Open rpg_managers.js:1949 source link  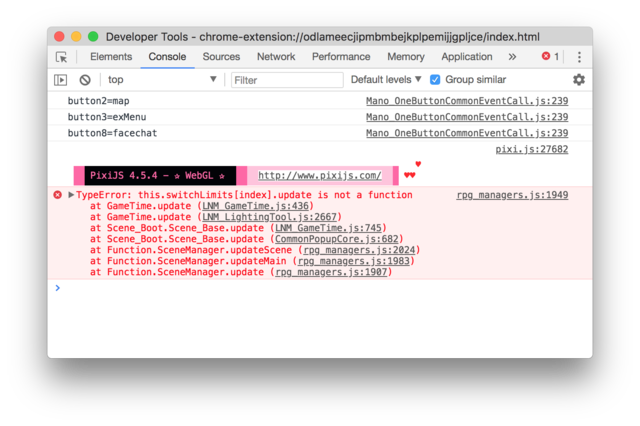click(x=512, y=195)
